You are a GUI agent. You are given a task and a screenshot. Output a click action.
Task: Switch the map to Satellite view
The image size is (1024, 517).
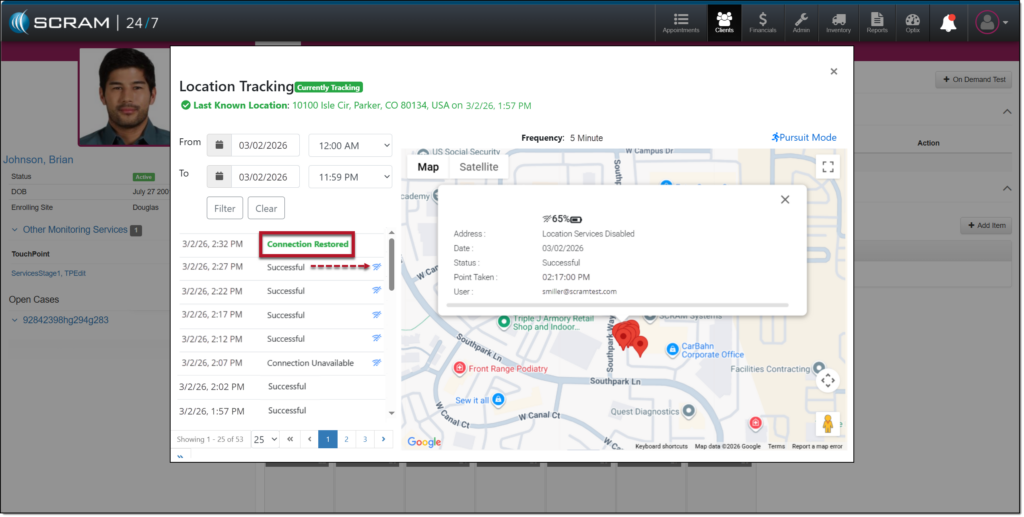(478, 167)
